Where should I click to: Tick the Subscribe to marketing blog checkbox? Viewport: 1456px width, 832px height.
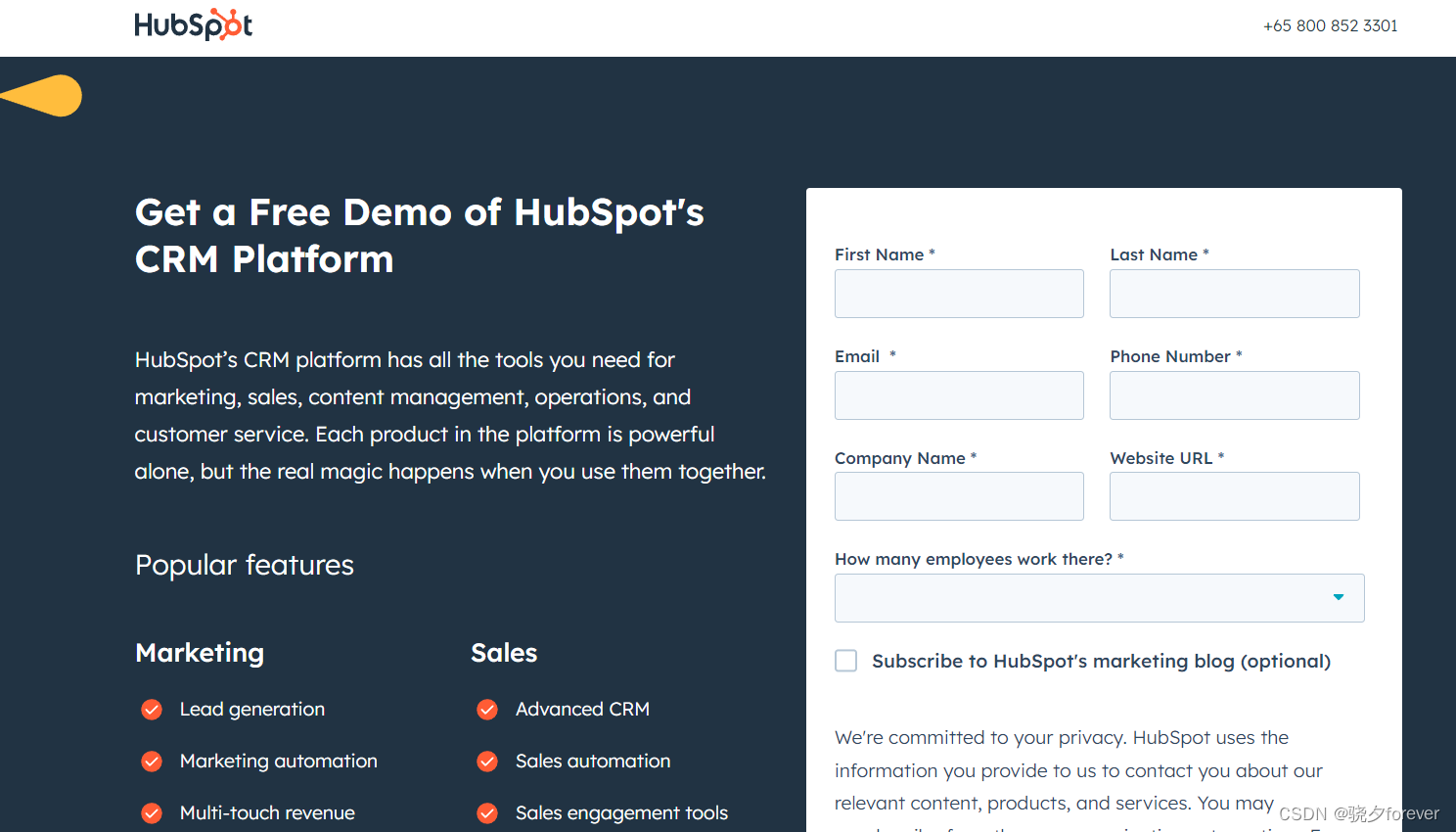pos(846,661)
